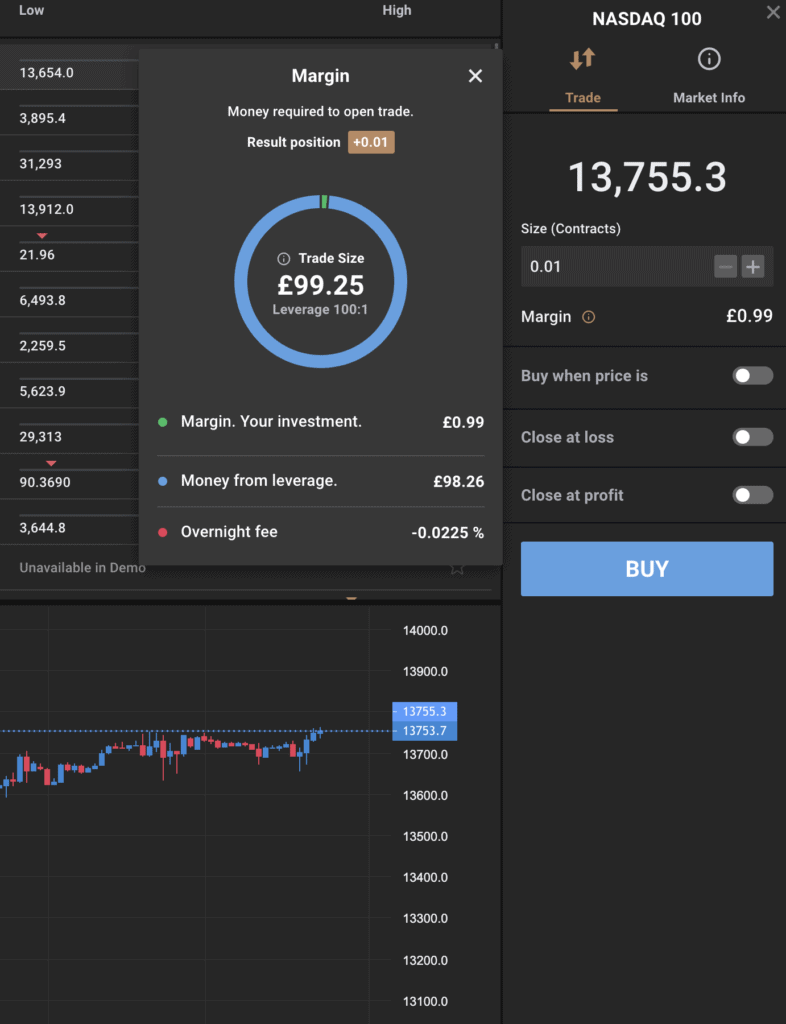Select the Trade arrows icon
The image size is (786, 1024).
point(582,59)
